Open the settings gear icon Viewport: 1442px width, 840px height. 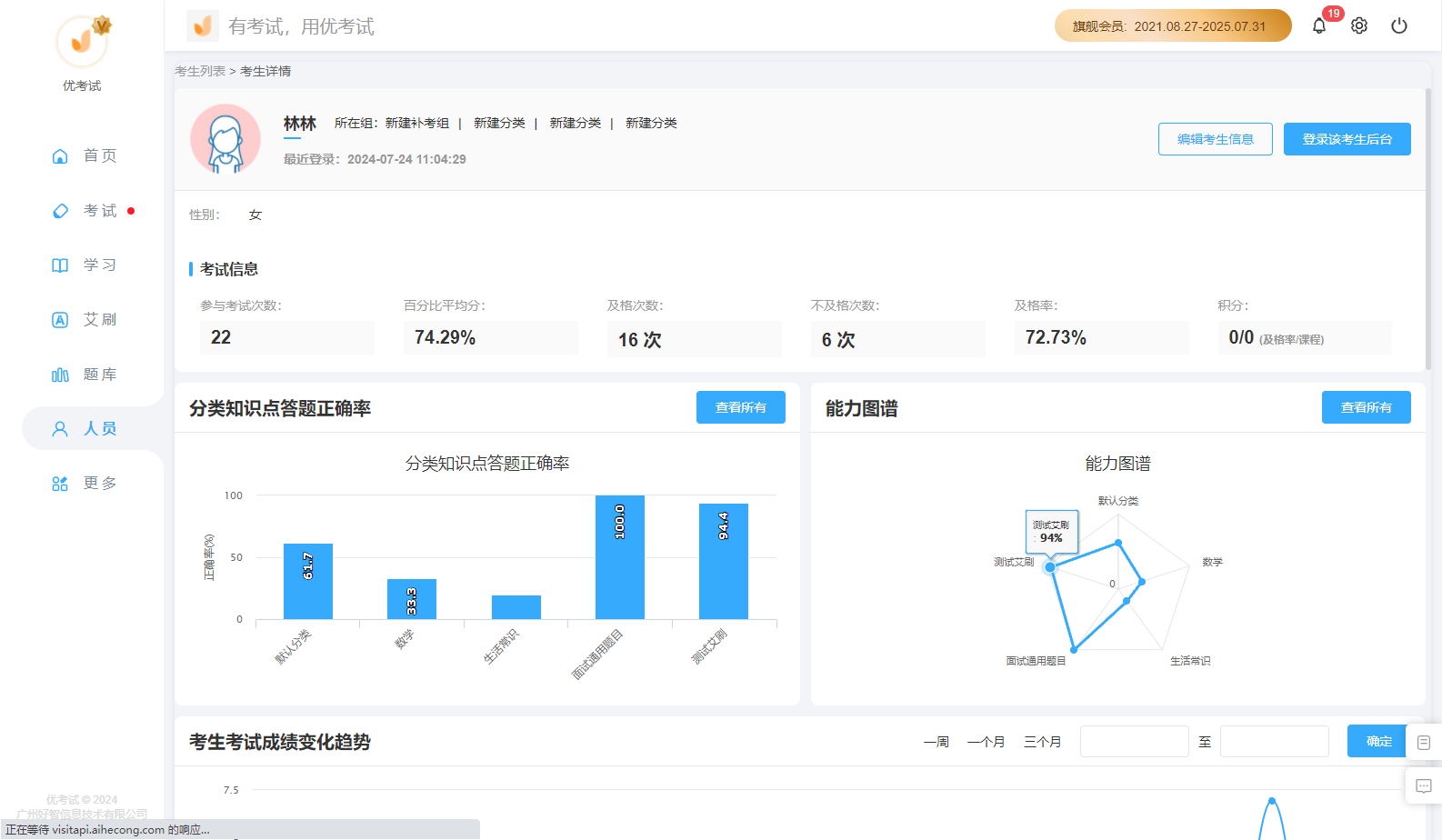1359,26
